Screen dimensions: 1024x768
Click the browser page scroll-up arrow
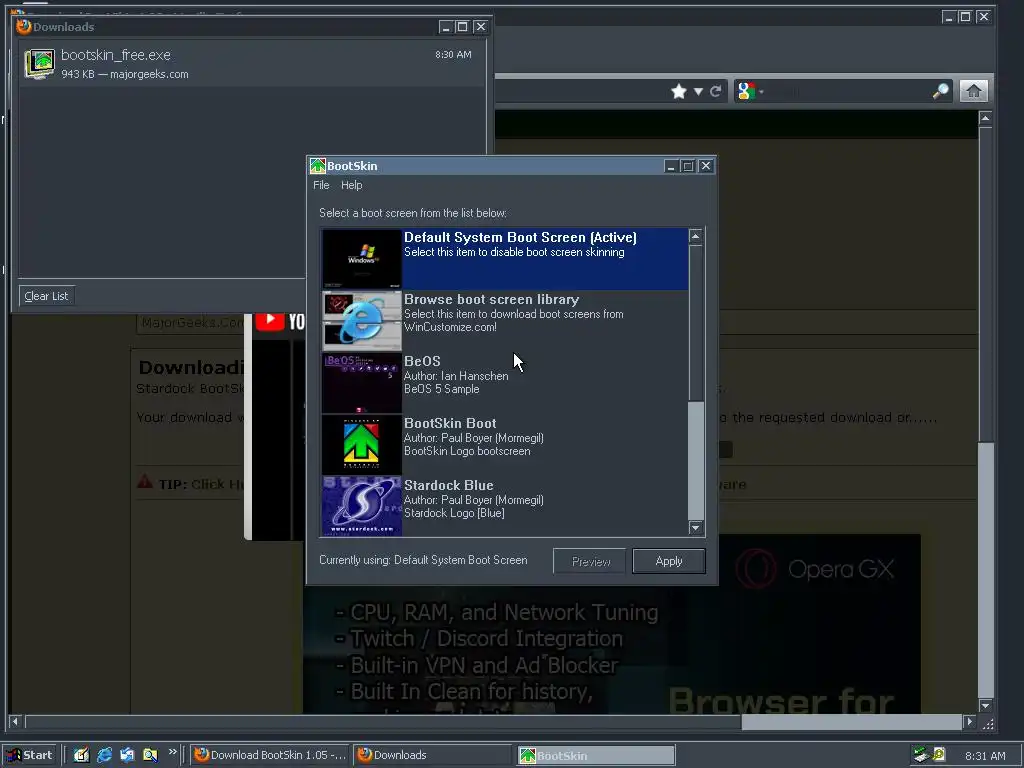click(985, 119)
